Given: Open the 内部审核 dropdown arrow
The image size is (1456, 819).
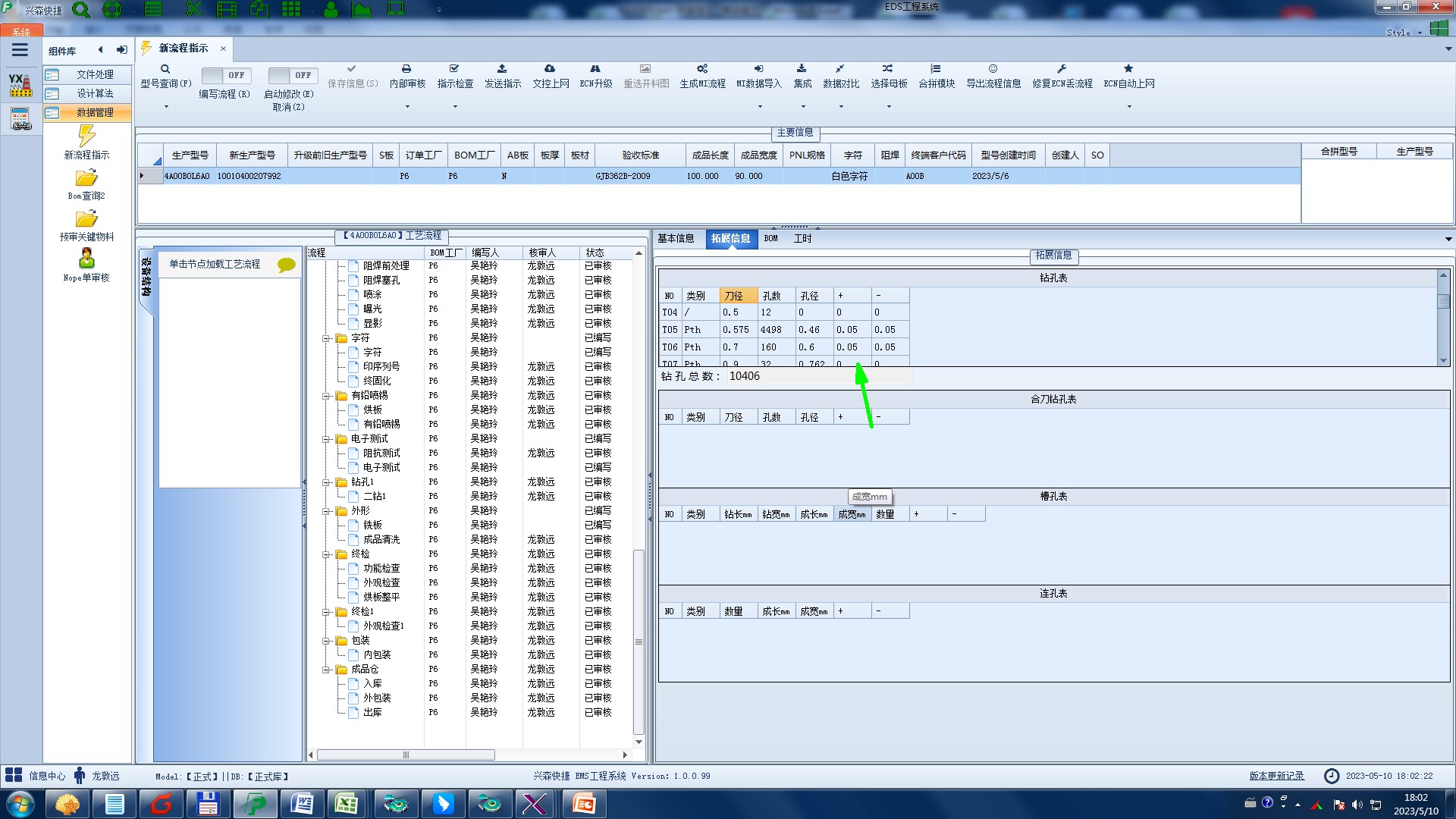Looking at the screenshot, I should tap(407, 106).
